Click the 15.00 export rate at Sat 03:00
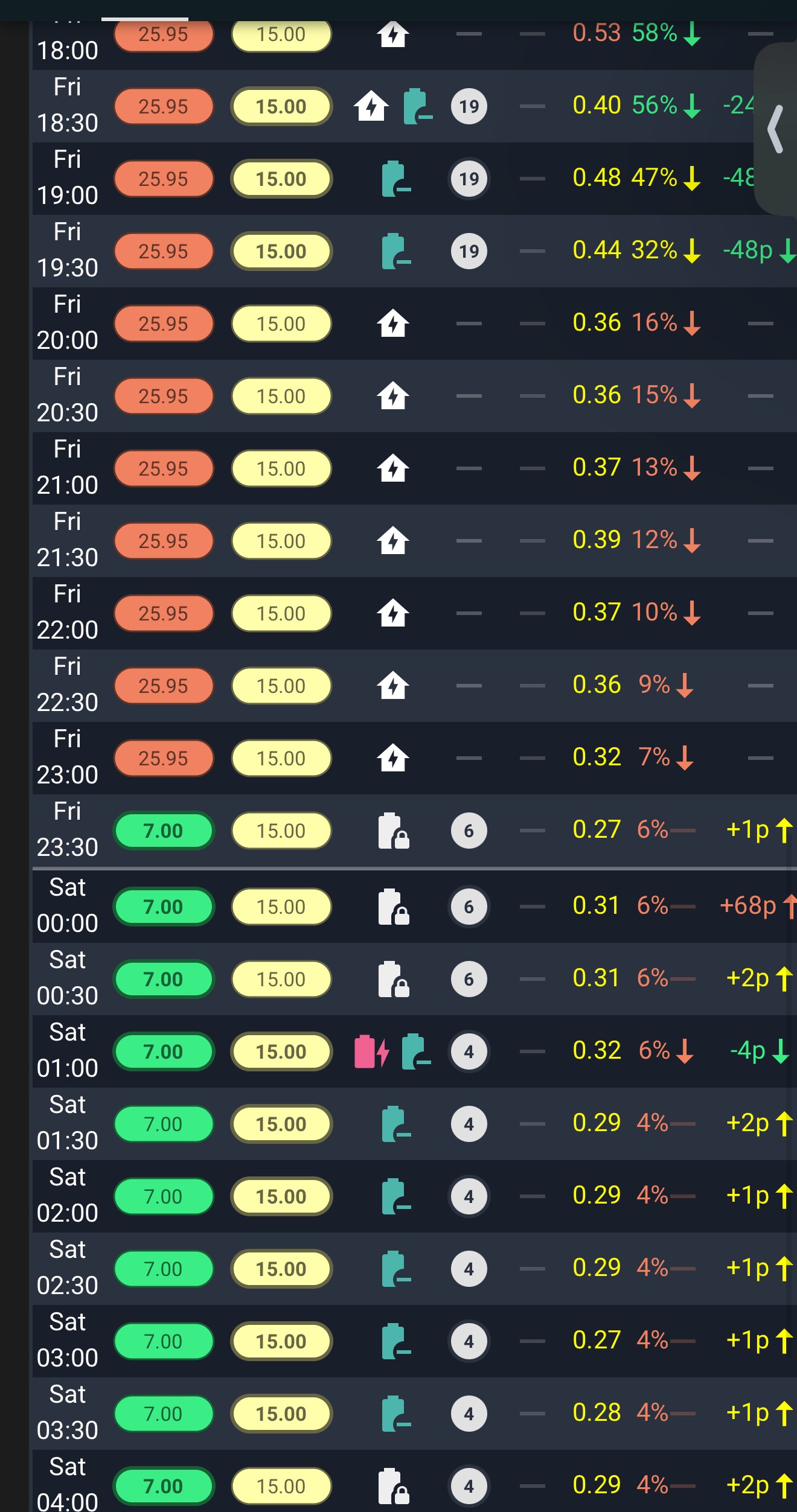The width and height of the screenshot is (797, 1512). tap(281, 1341)
